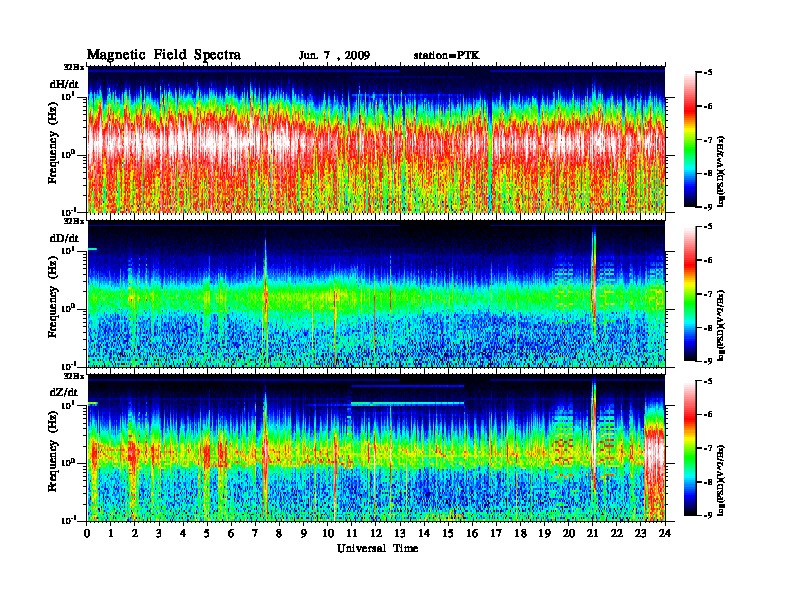792x612 pixels.
Task: Click hour "4" on the Universal Time axis
Action: point(183,533)
